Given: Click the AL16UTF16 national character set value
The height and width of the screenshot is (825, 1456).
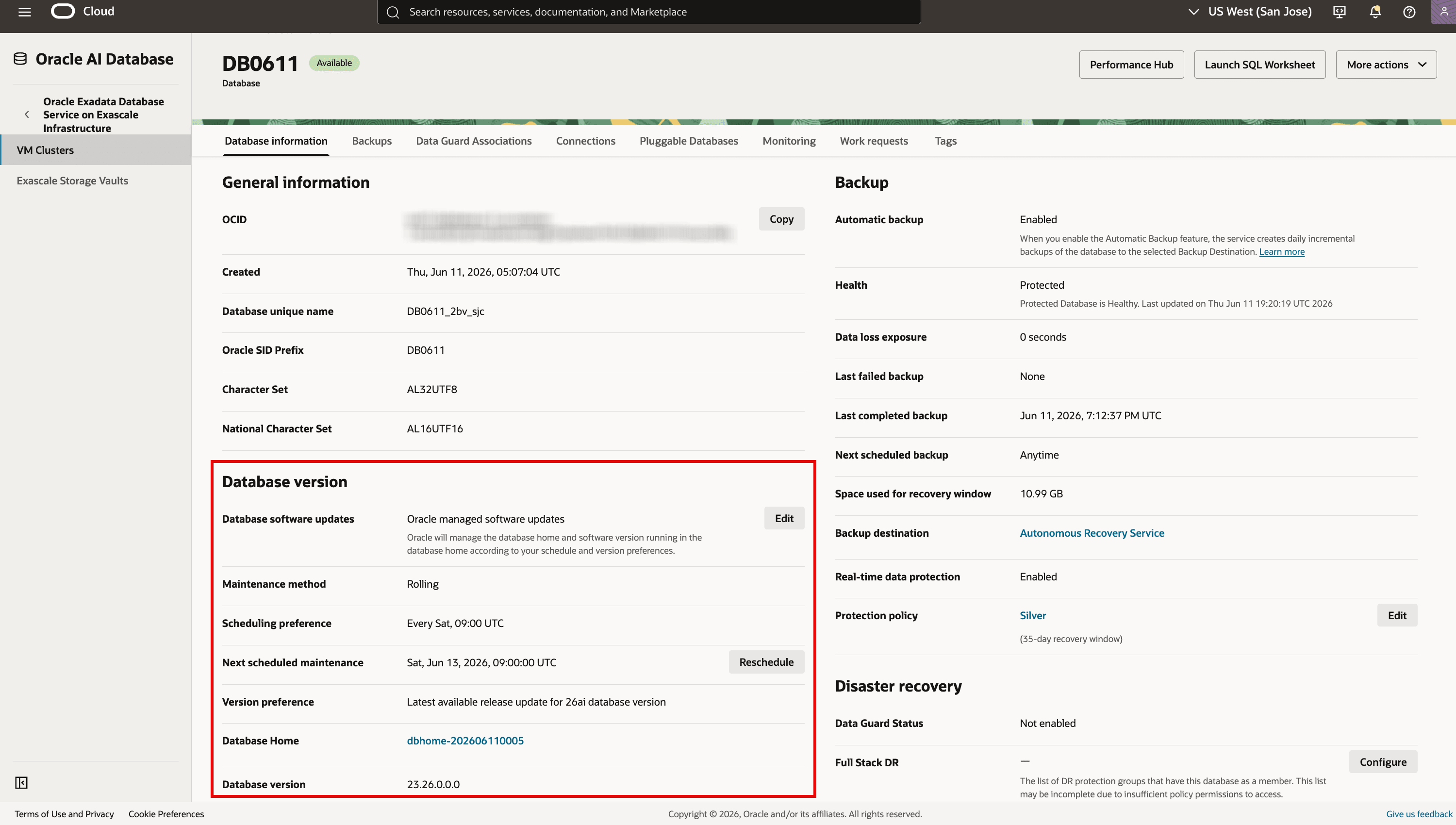Looking at the screenshot, I should tap(434, 429).
